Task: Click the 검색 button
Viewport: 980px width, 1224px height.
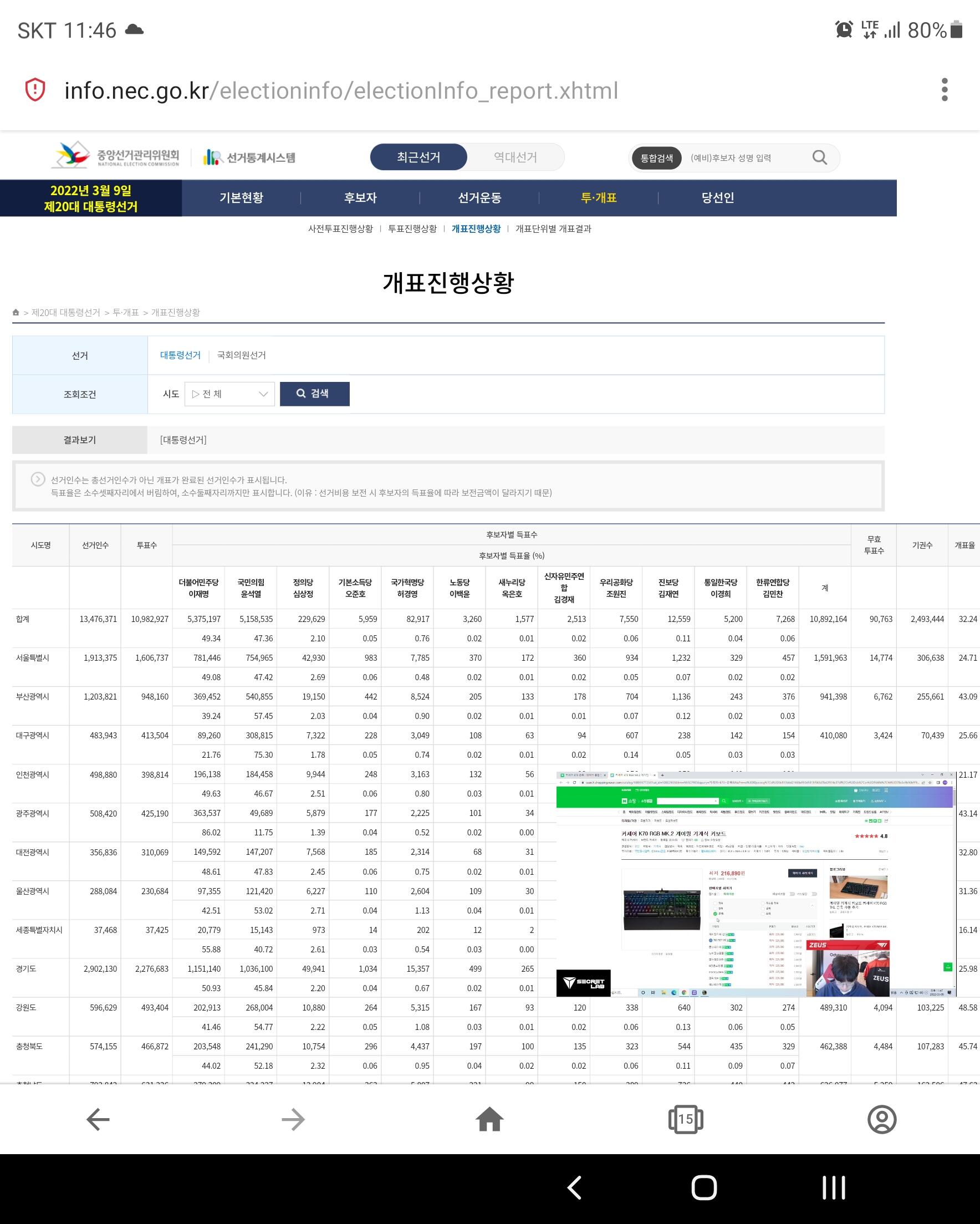Action: pyautogui.click(x=314, y=394)
